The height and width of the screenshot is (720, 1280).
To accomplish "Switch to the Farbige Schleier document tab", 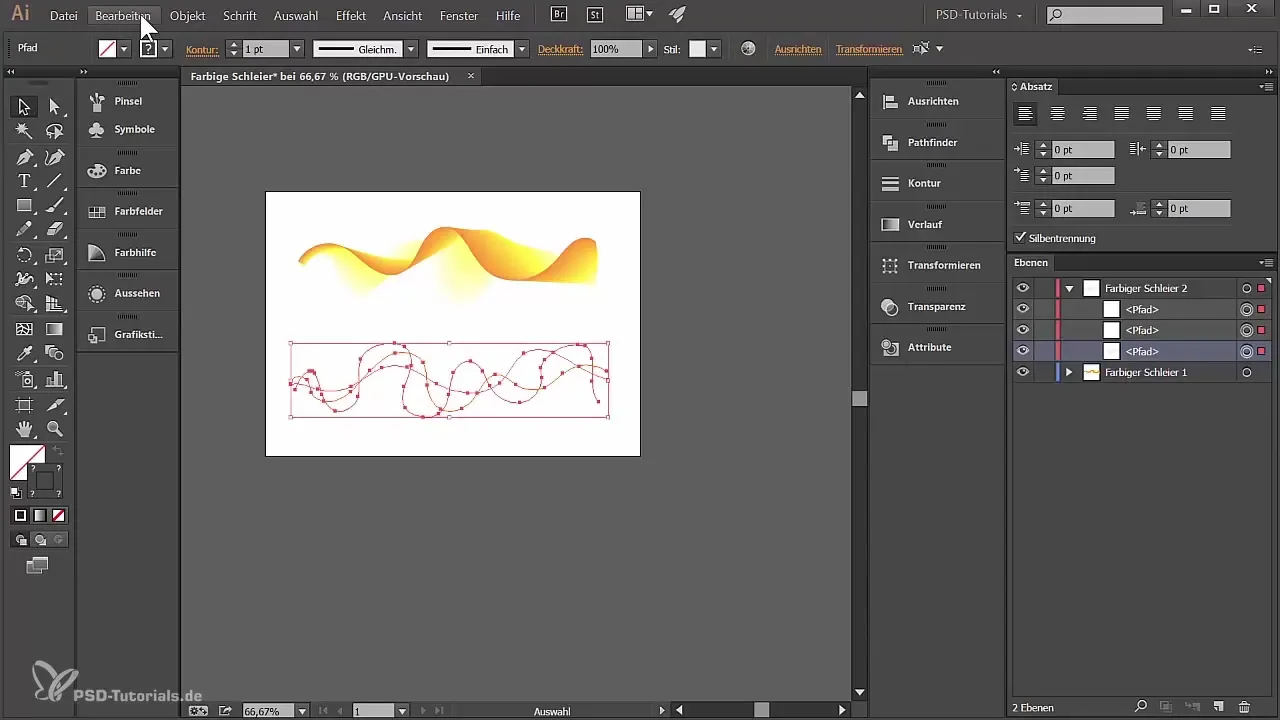I will (x=320, y=76).
